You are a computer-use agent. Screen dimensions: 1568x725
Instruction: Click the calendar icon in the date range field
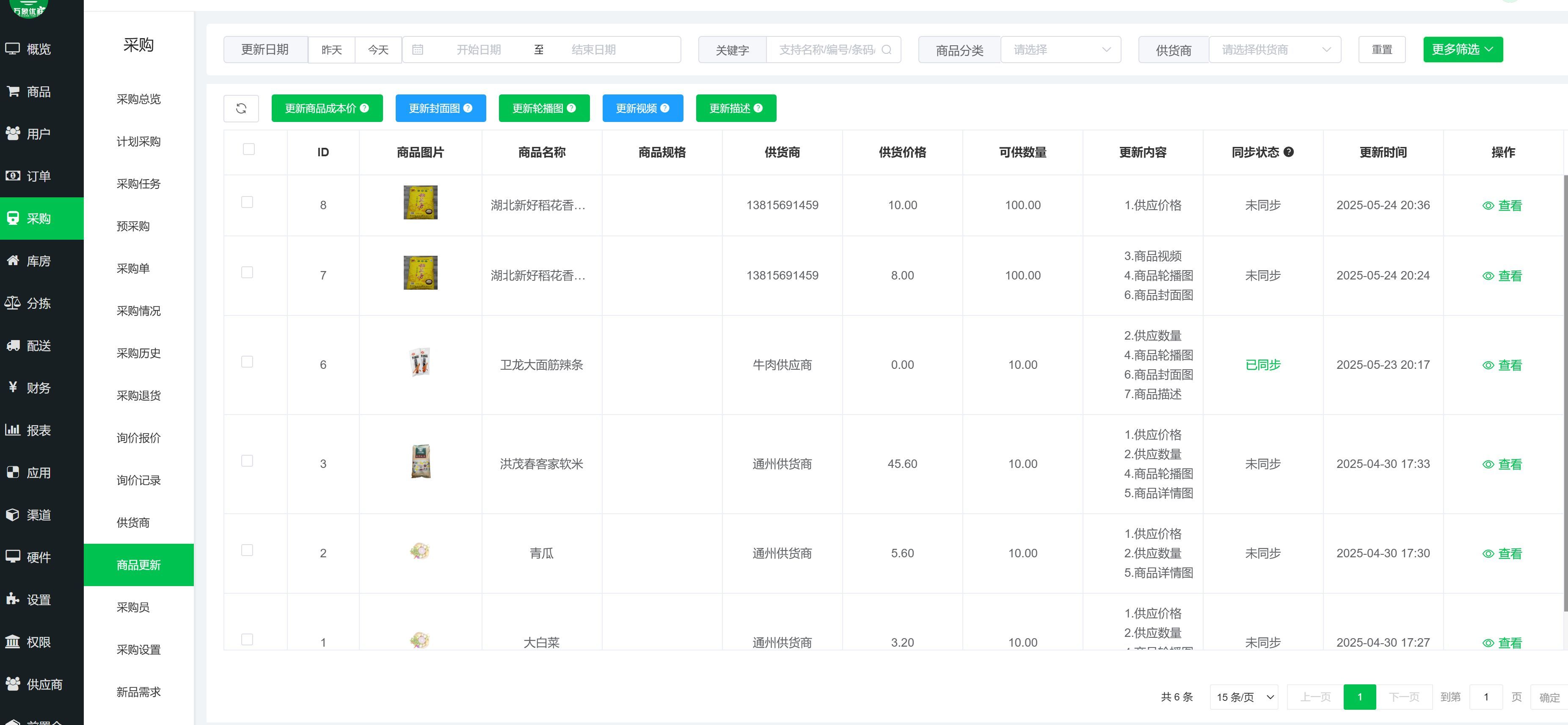418,50
